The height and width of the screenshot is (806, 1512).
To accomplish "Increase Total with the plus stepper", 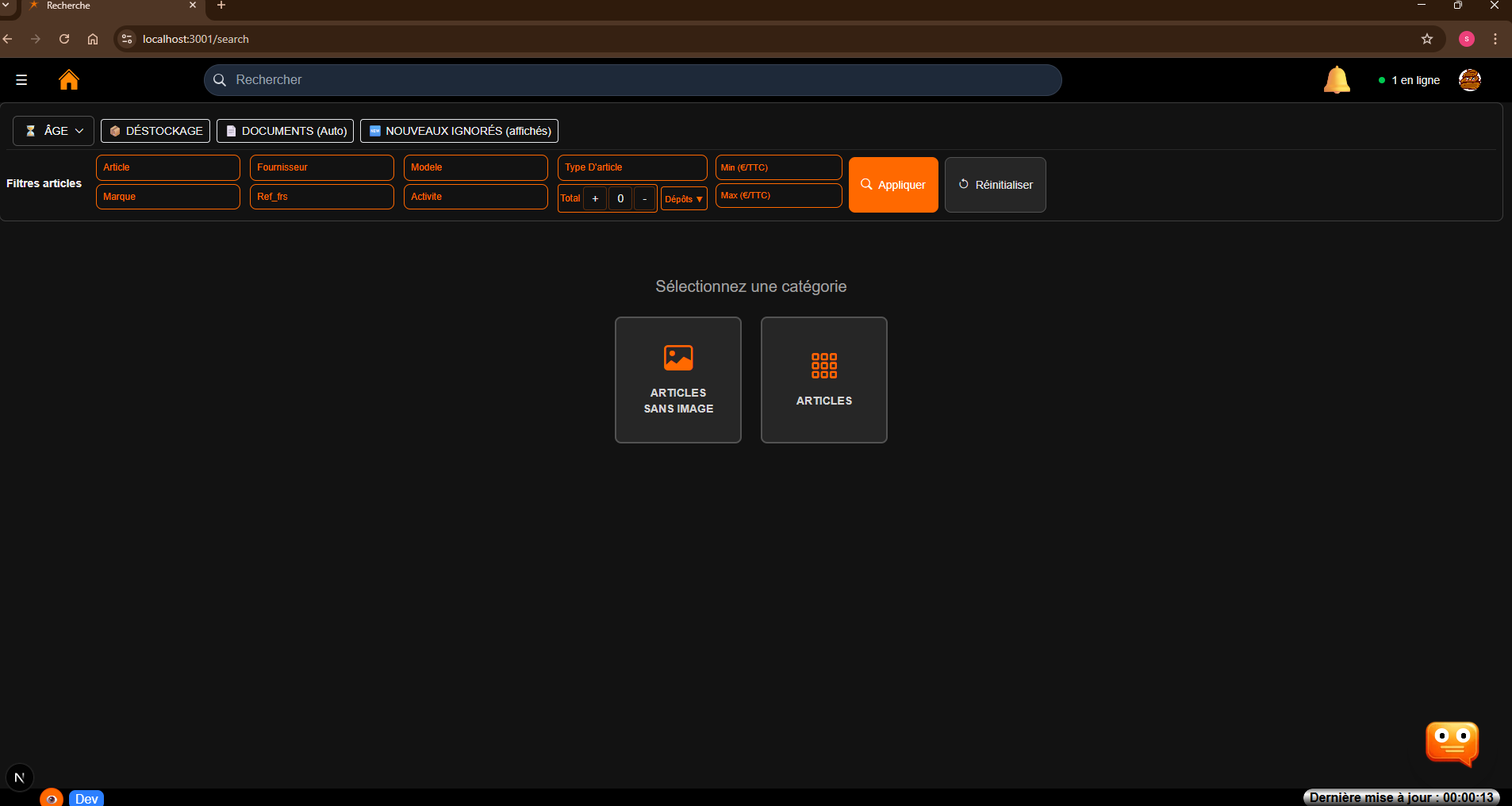I will [x=595, y=198].
